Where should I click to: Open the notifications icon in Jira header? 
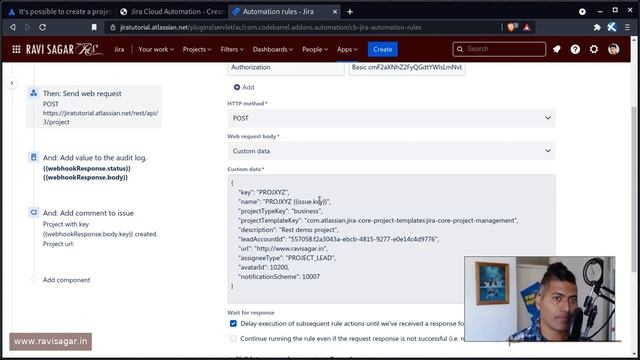tap(557, 49)
